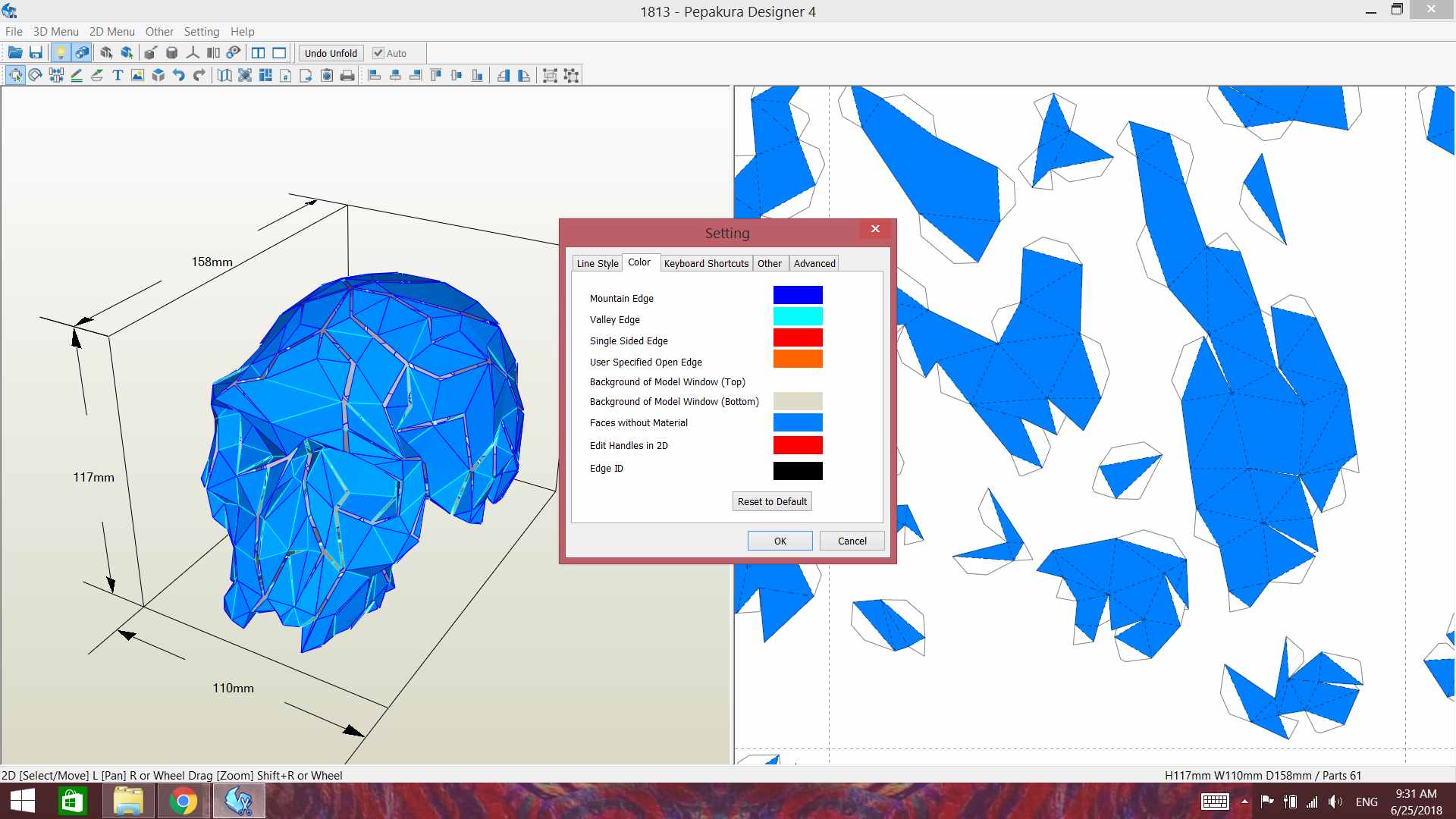Click the cylinder shape icon
This screenshot has height=819, width=1456.
pos(171,53)
